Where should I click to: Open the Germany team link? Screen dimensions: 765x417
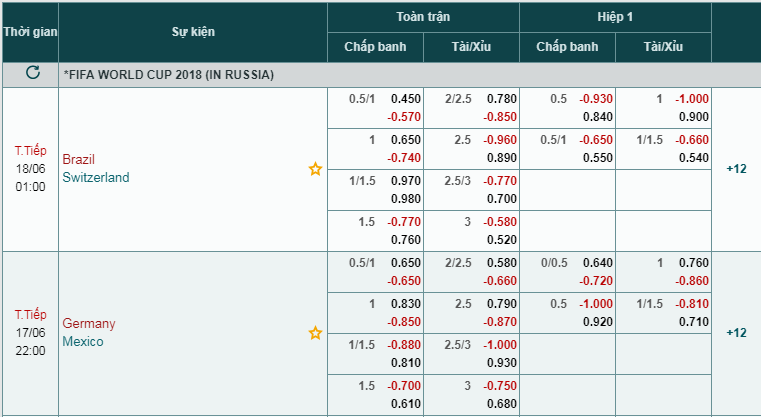pos(89,323)
